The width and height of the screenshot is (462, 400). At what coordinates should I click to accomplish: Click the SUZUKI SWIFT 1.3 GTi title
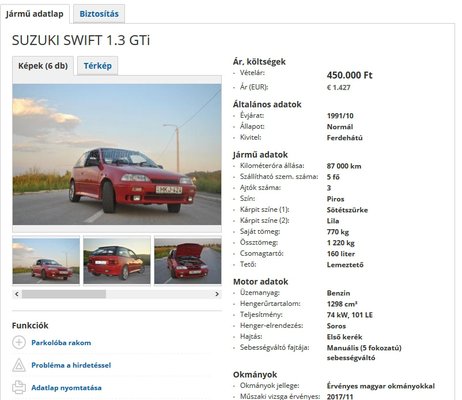click(81, 40)
